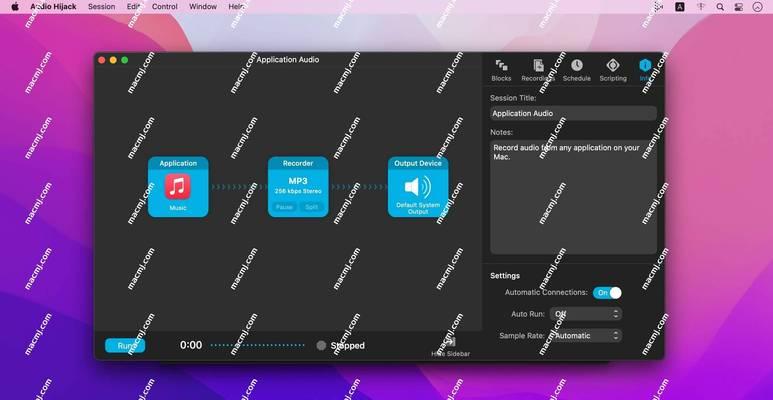773x400 pixels.
Task: Click the Run button
Action: 125,346
